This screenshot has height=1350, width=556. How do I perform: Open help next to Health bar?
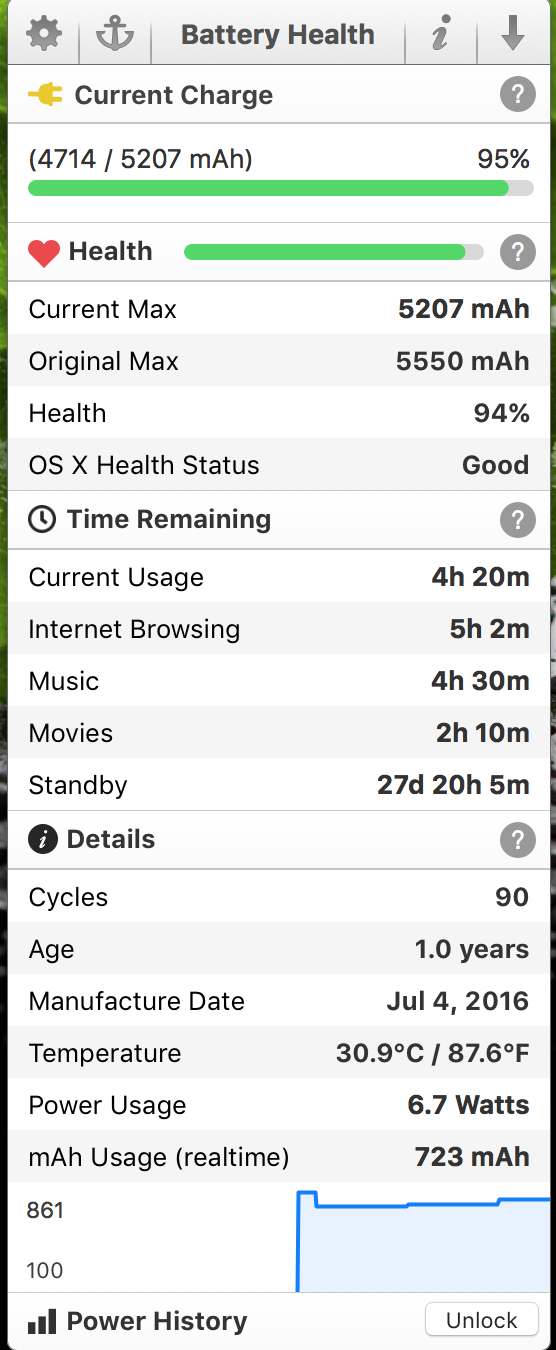(517, 252)
